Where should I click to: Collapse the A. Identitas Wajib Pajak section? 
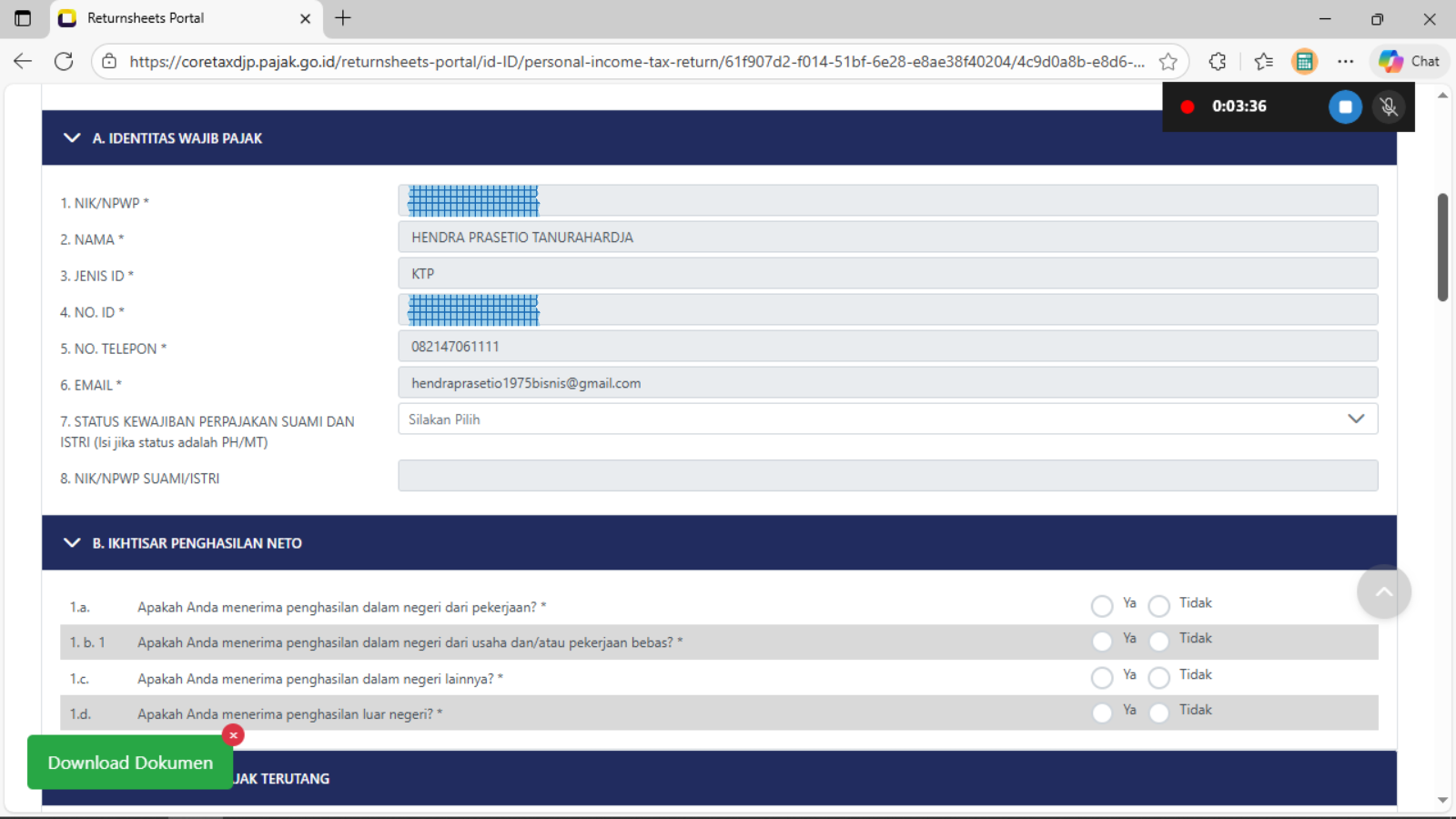tap(72, 138)
